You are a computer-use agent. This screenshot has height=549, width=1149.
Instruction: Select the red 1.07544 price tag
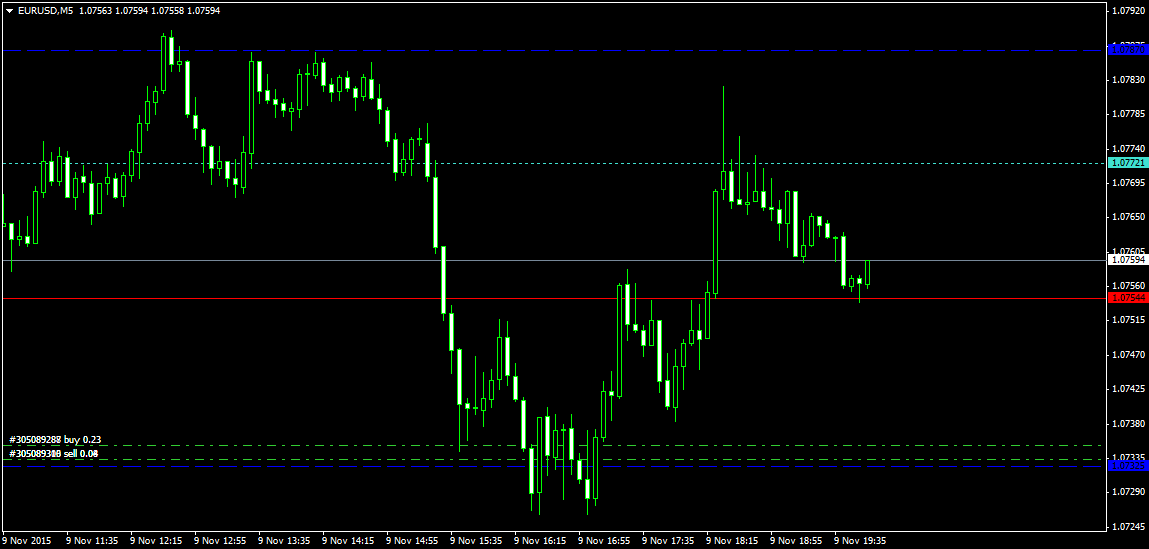click(1128, 298)
